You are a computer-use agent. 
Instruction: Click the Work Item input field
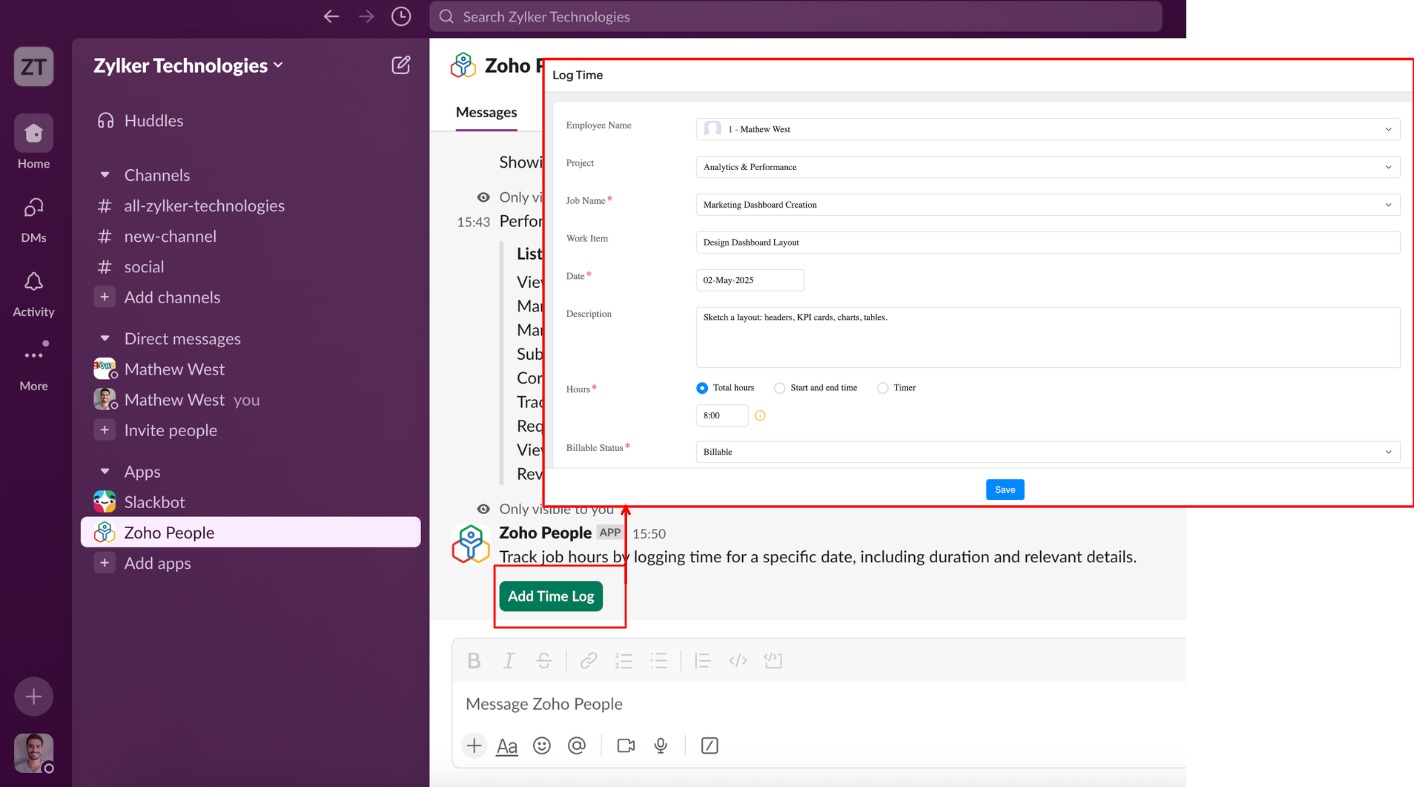[x=1048, y=242]
